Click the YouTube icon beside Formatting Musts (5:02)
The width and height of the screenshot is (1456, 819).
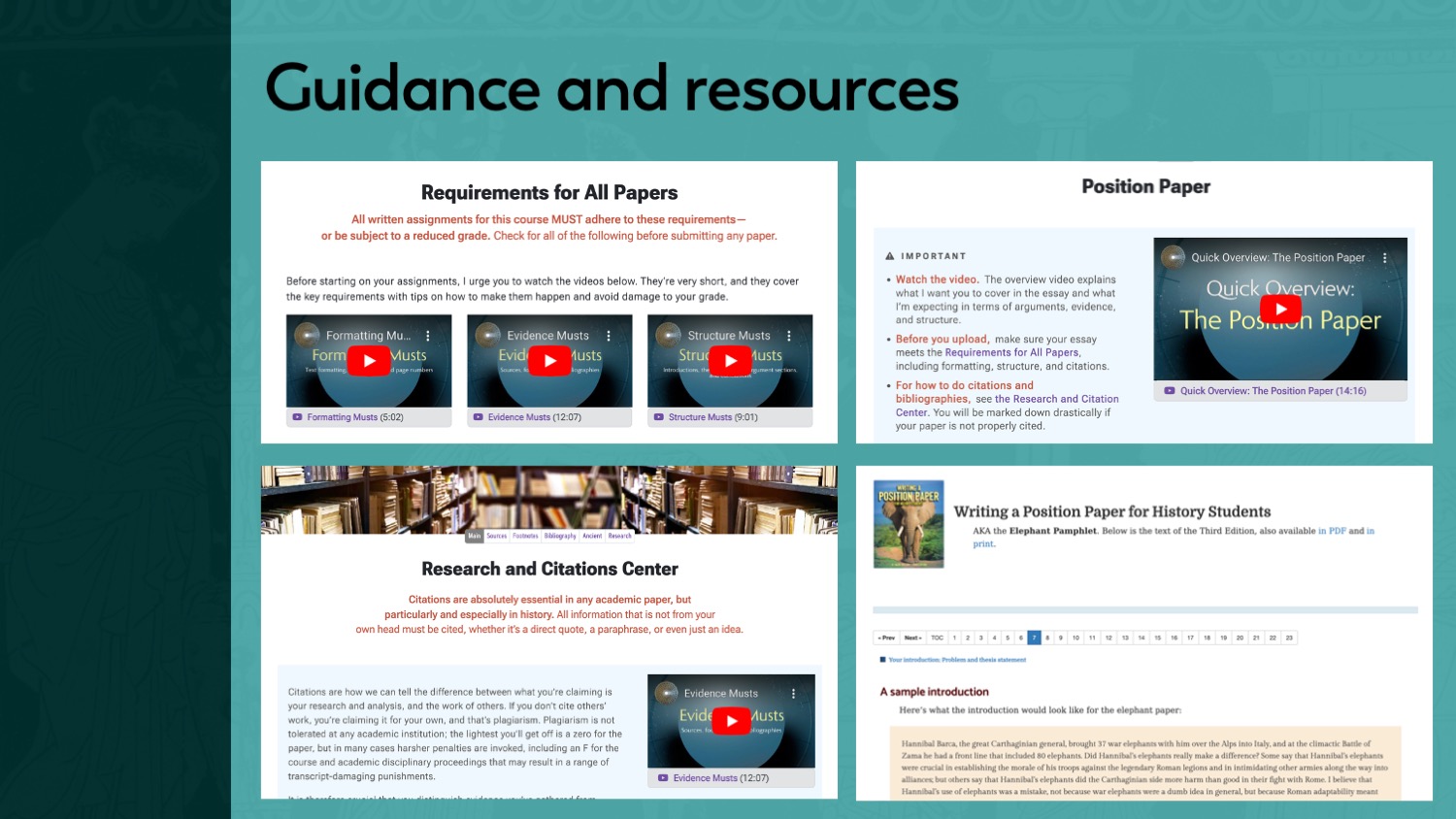[297, 417]
